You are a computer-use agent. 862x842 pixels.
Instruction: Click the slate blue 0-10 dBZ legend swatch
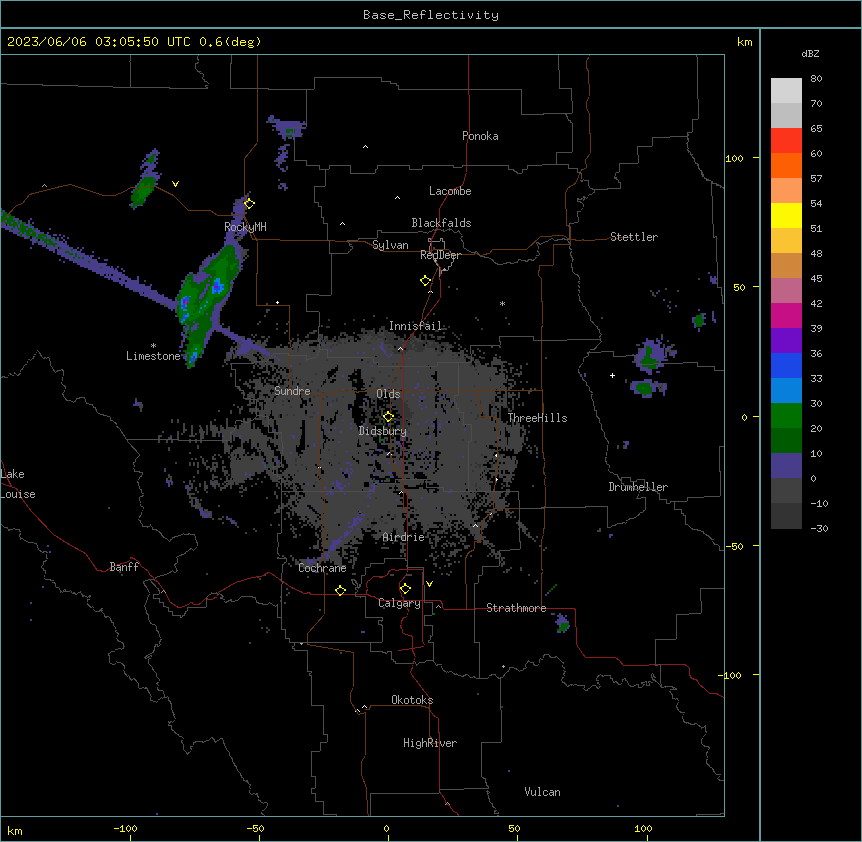tap(786, 466)
